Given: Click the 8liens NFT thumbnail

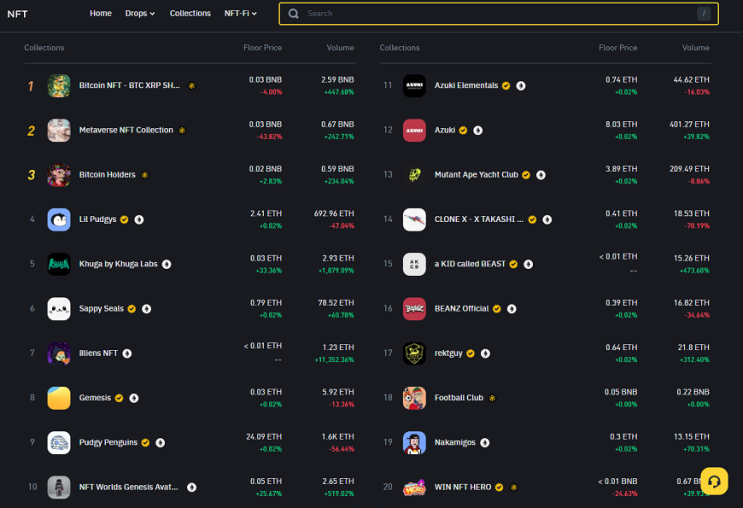Looking at the screenshot, I should coord(59,354).
